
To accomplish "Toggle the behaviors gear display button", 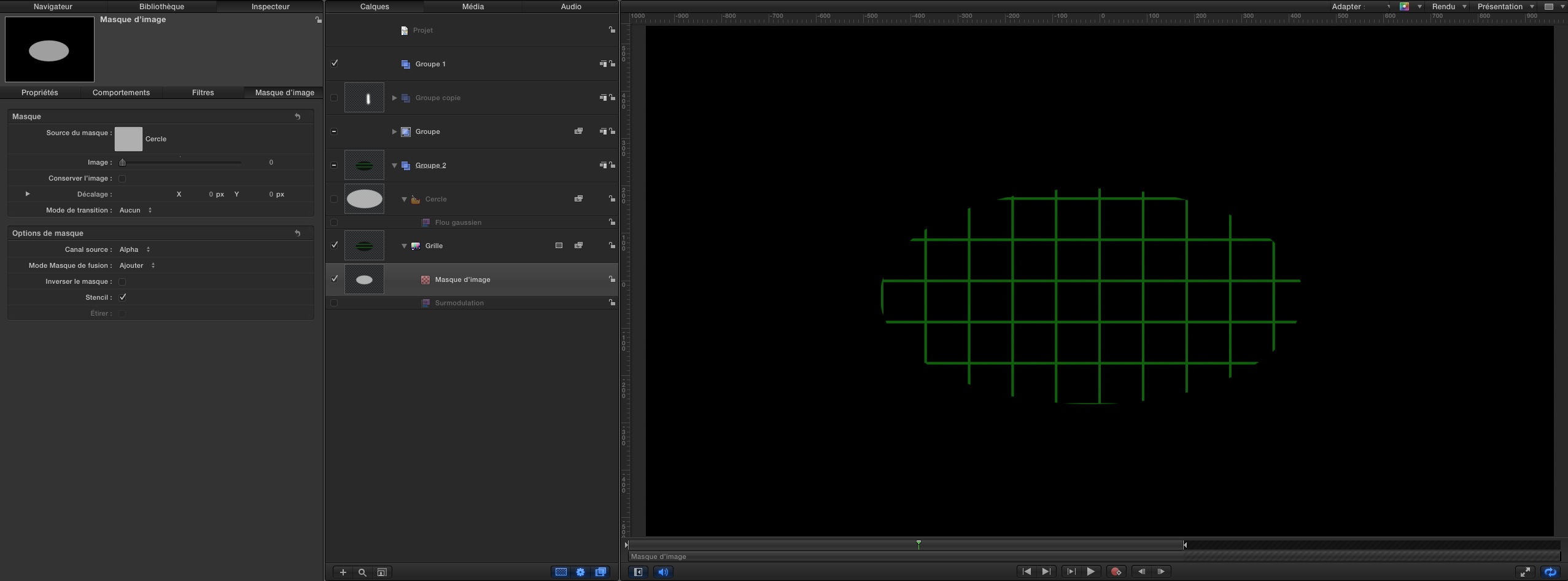I will (x=581, y=572).
